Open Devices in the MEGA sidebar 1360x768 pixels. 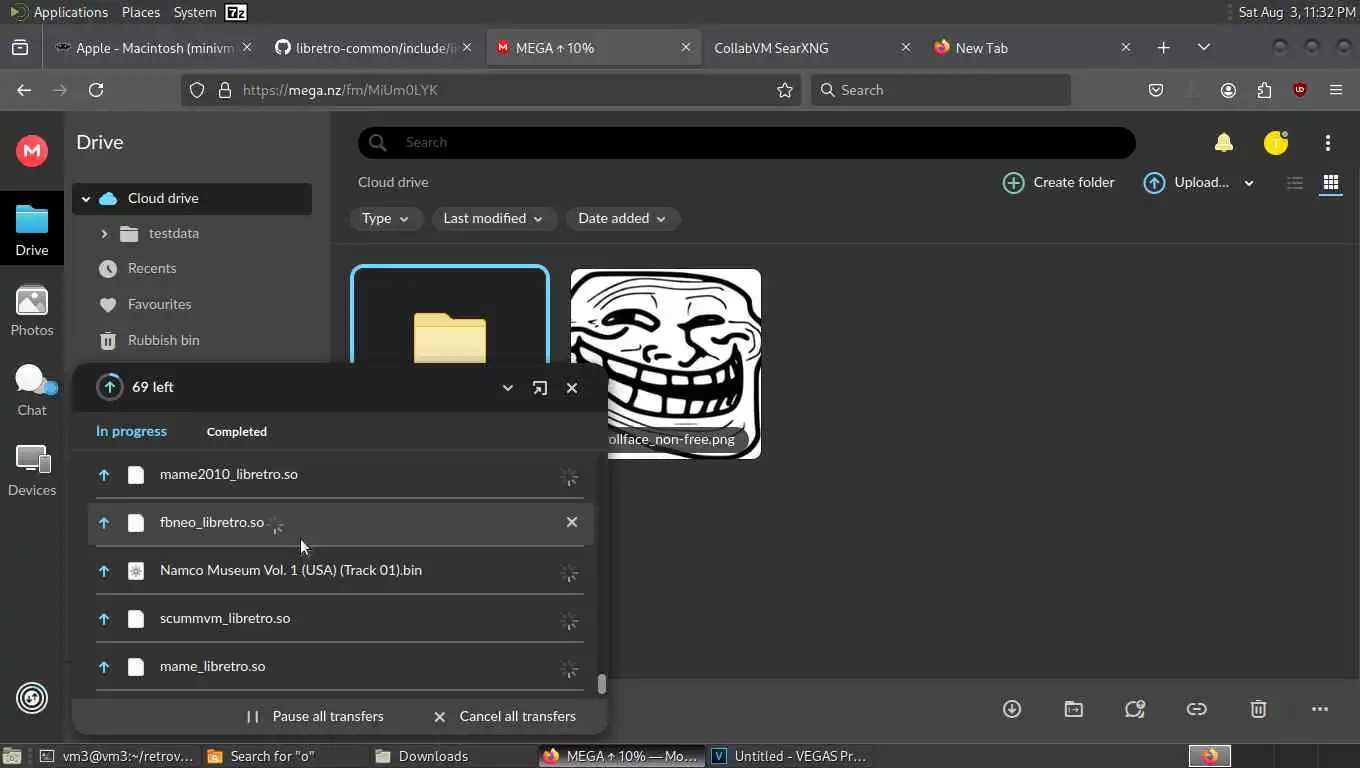click(32, 471)
